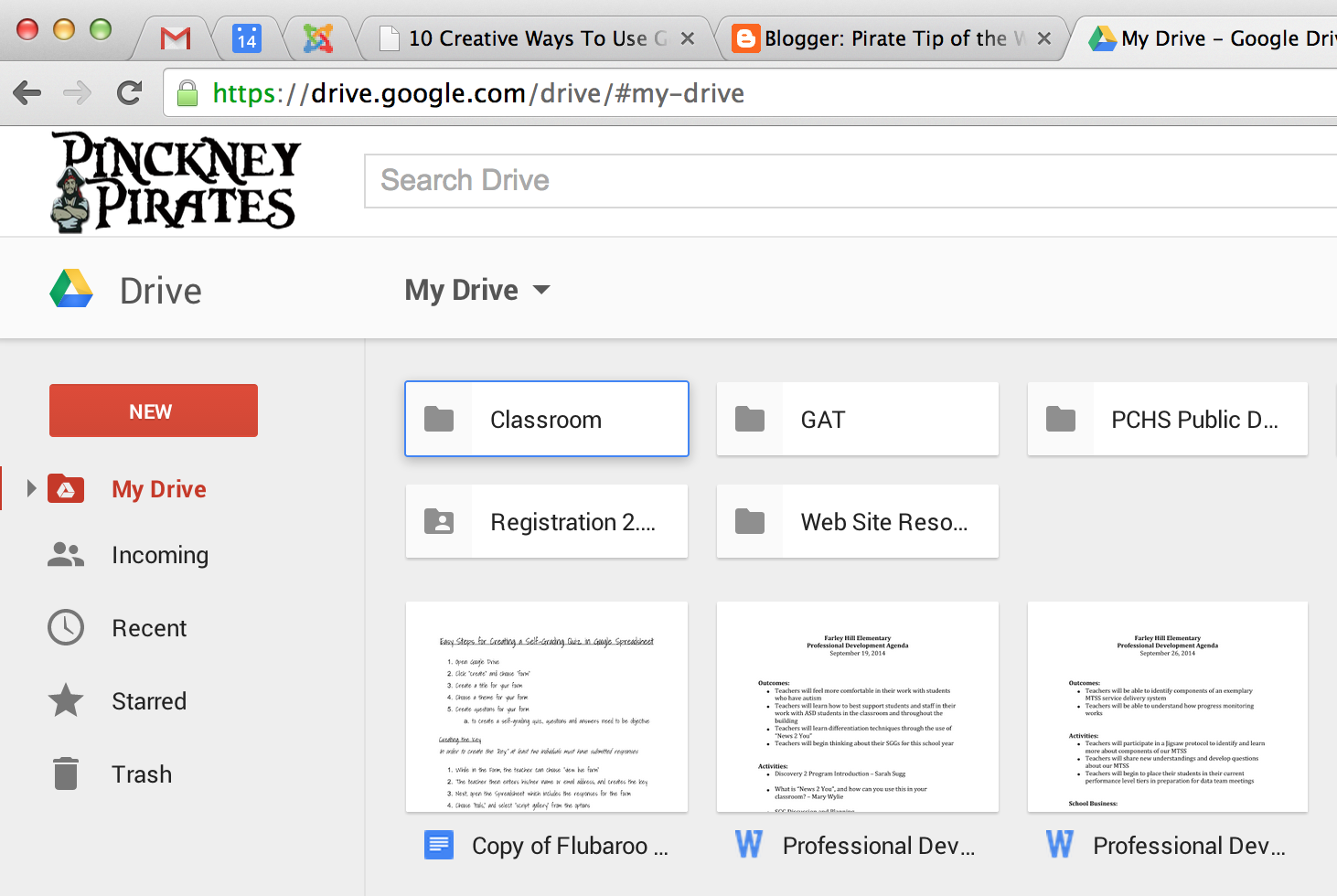Reload the page with the refresh icon
Viewport: 1337px width, 896px height.
pyautogui.click(x=129, y=92)
